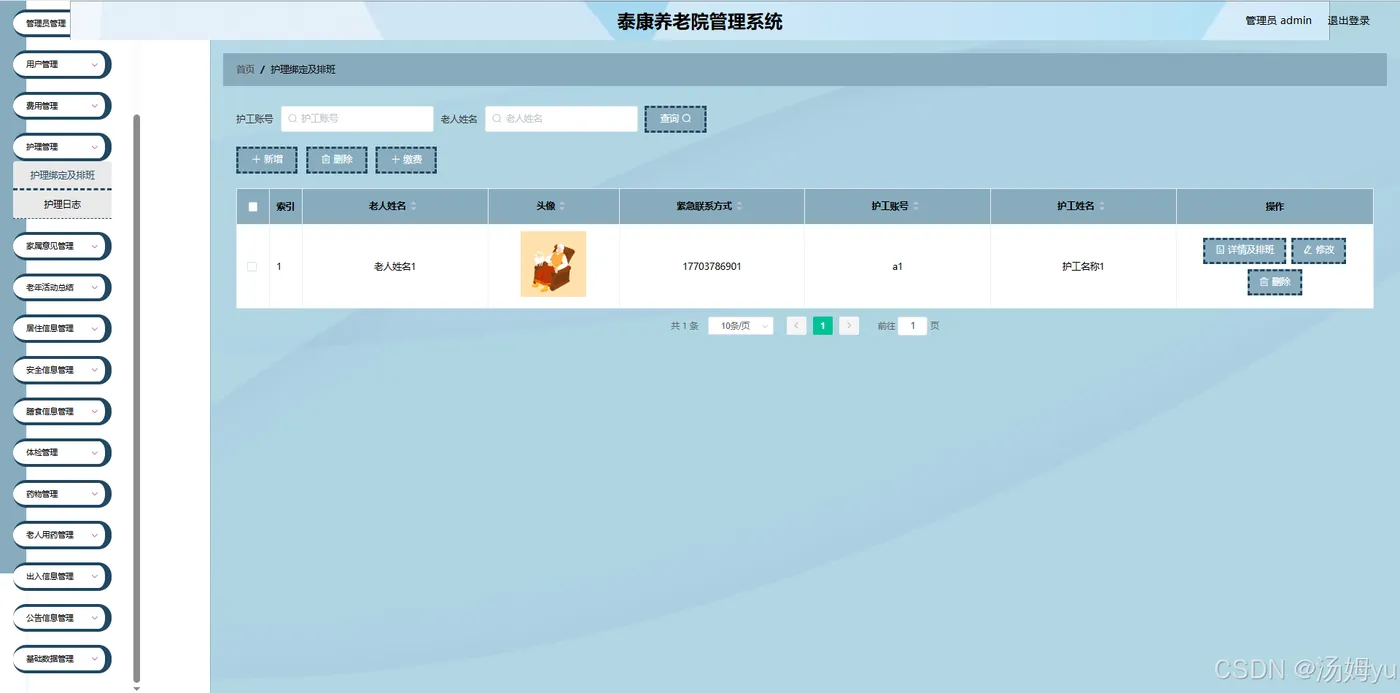Click the 缴费 payment button
The width and height of the screenshot is (1400, 693).
tap(406, 160)
